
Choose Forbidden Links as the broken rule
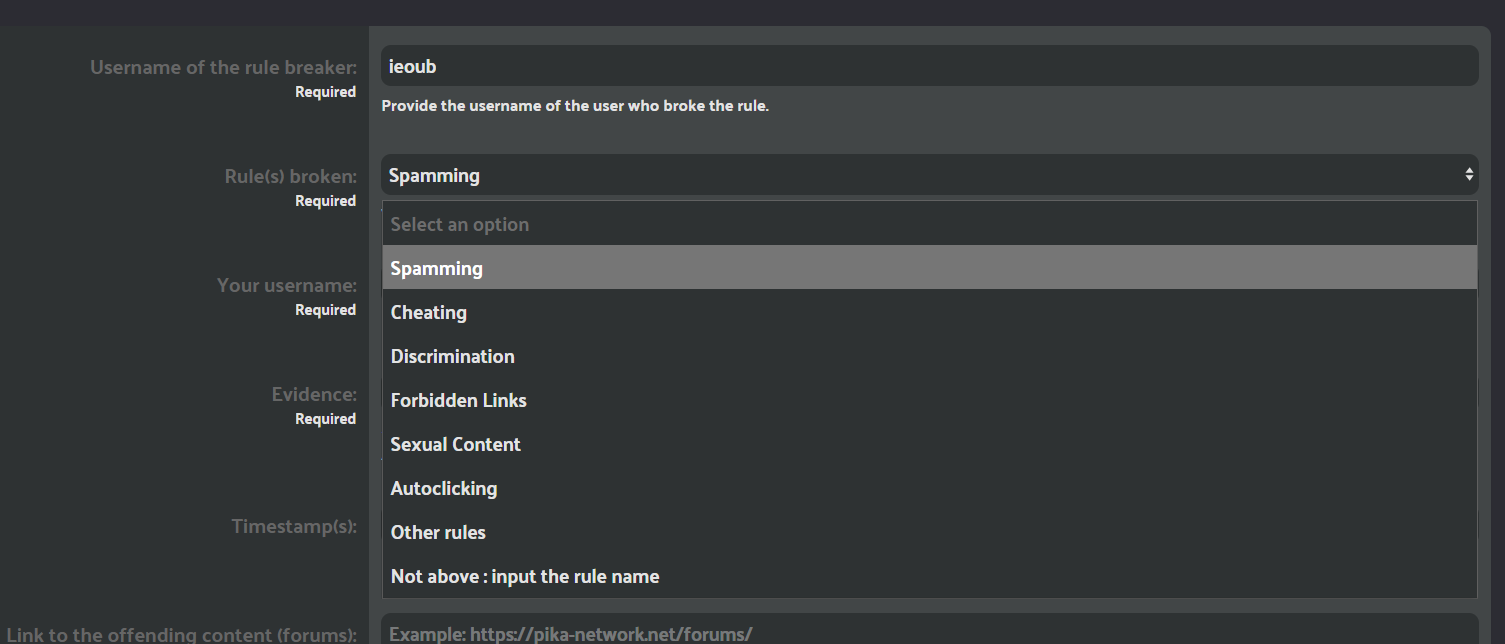(929, 401)
